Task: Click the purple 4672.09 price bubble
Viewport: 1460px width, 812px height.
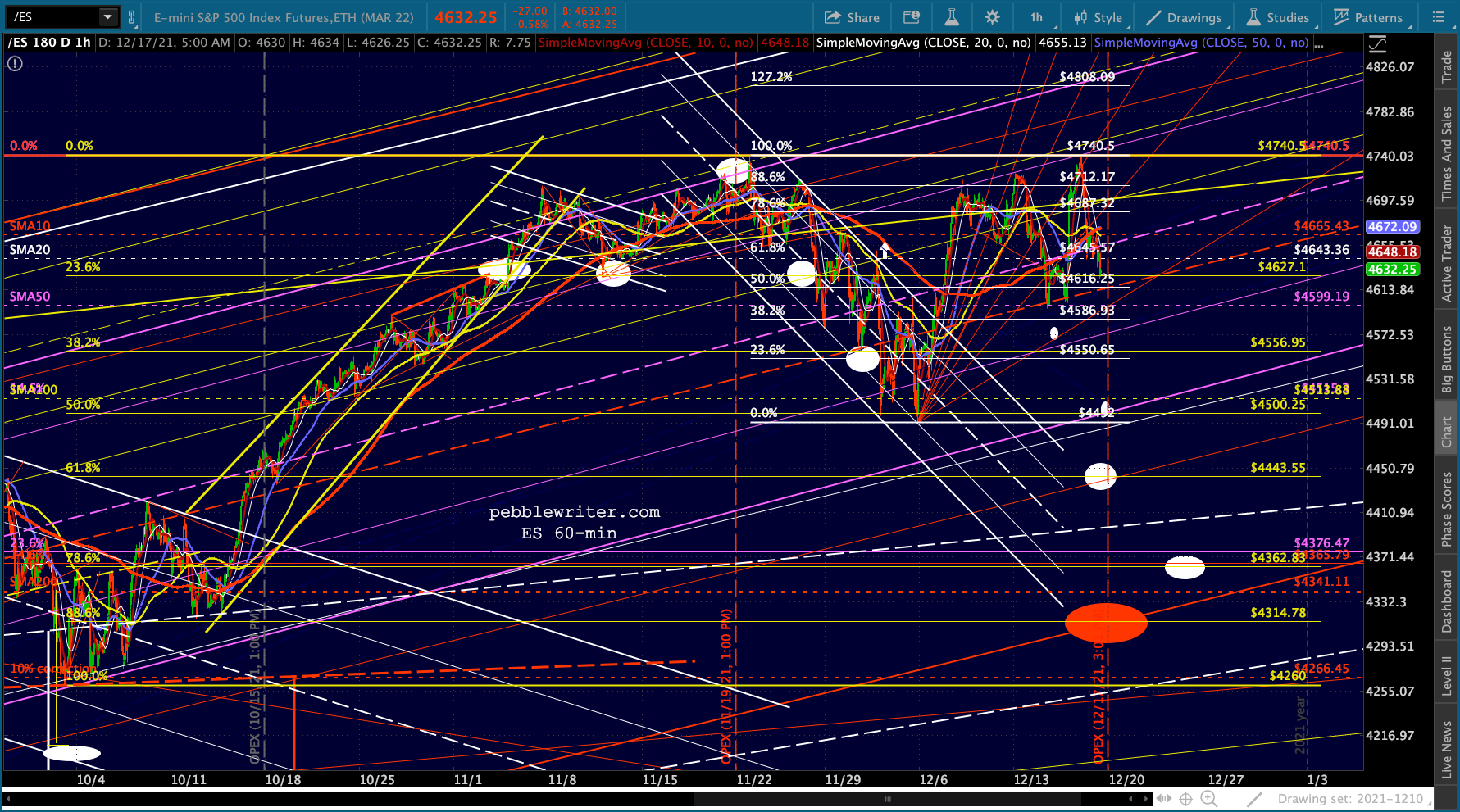Action: [1392, 227]
